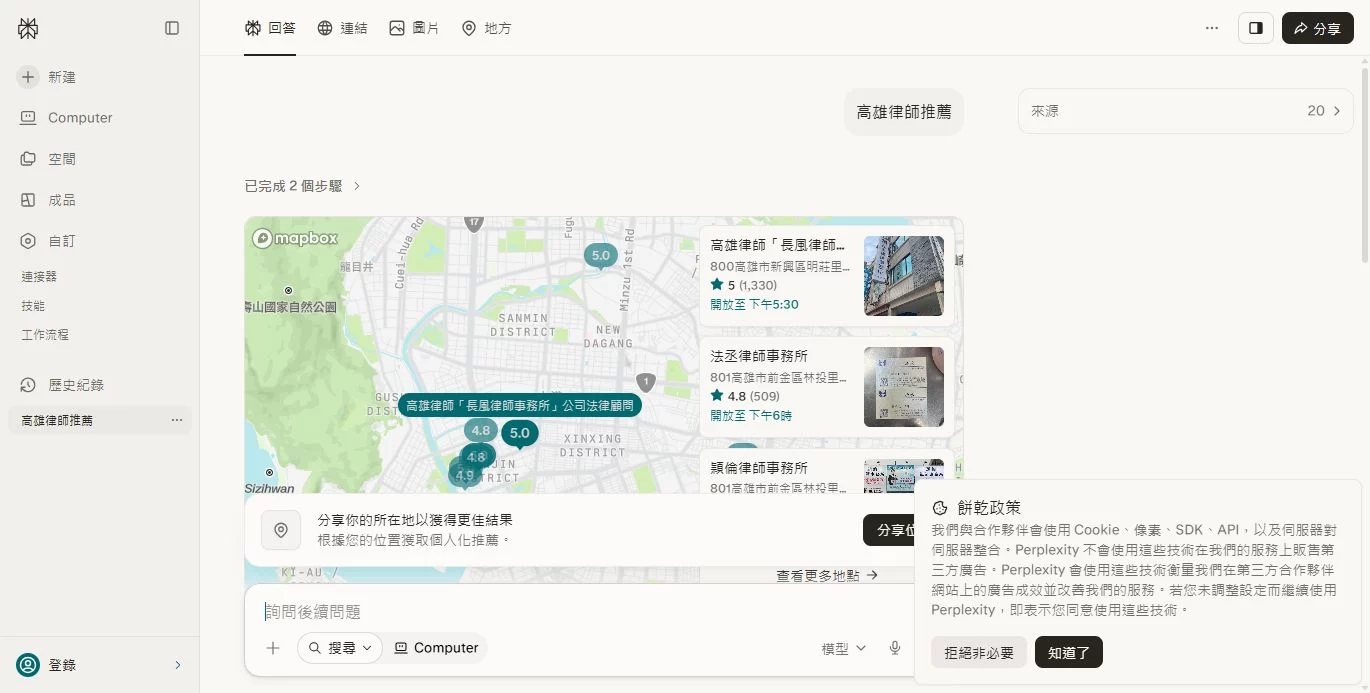Click 拒絕非必要 cookie button
The image size is (1370, 693).
(x=979, y=653)
